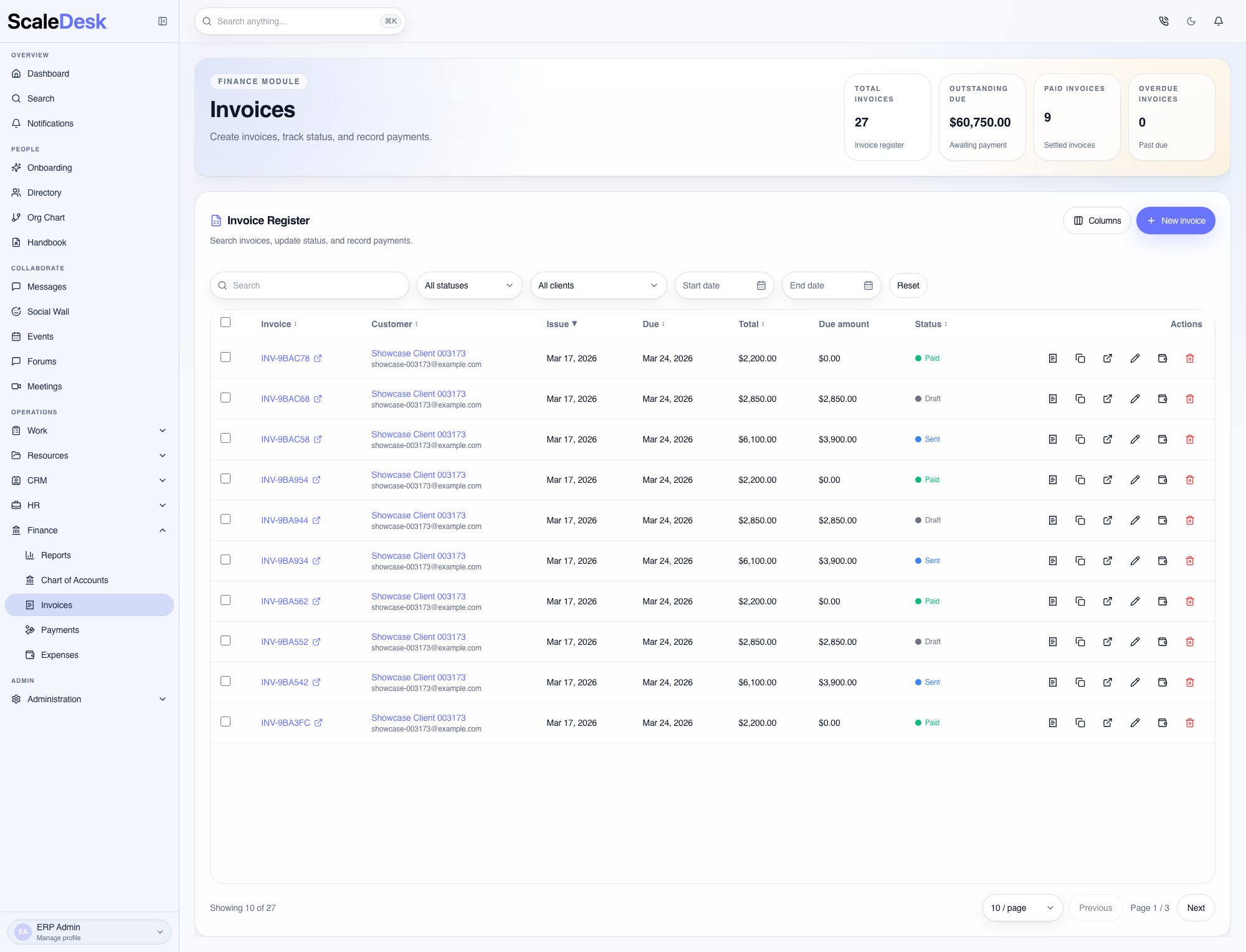The image size is (1246, 952).
Task: Record payment wallet icon for INV-9BA542
Action: pos(1163,682)
